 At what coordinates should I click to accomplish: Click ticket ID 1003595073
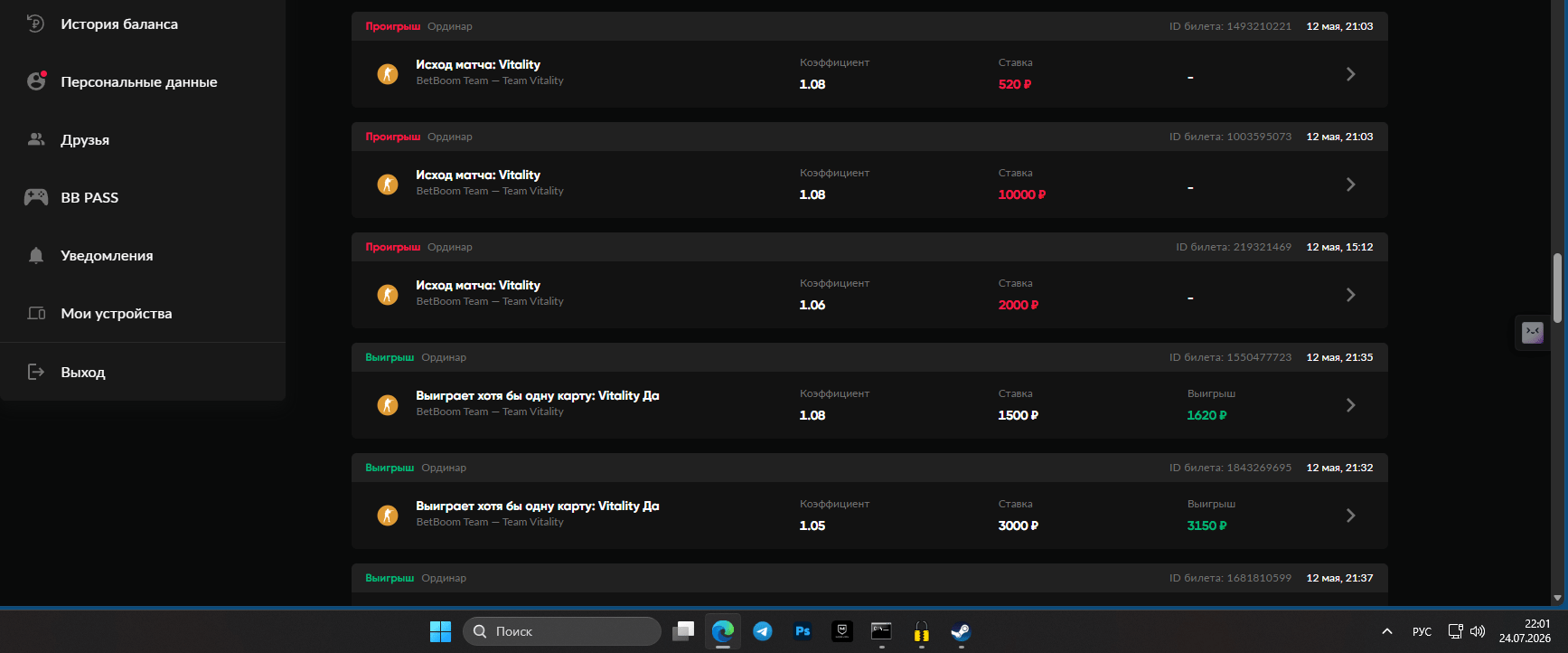pyautogui.click(x=1230, y=137)
